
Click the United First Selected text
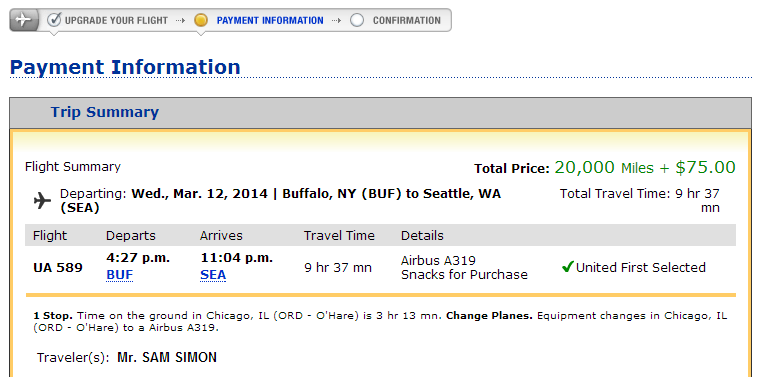tap(640, 268)
